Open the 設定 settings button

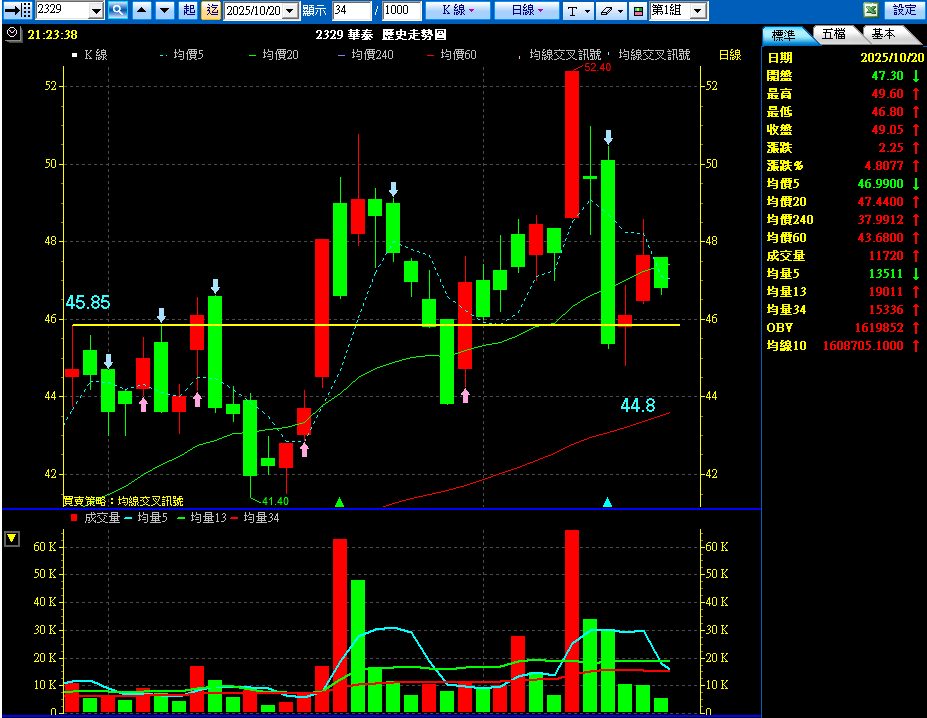[904, 10]
